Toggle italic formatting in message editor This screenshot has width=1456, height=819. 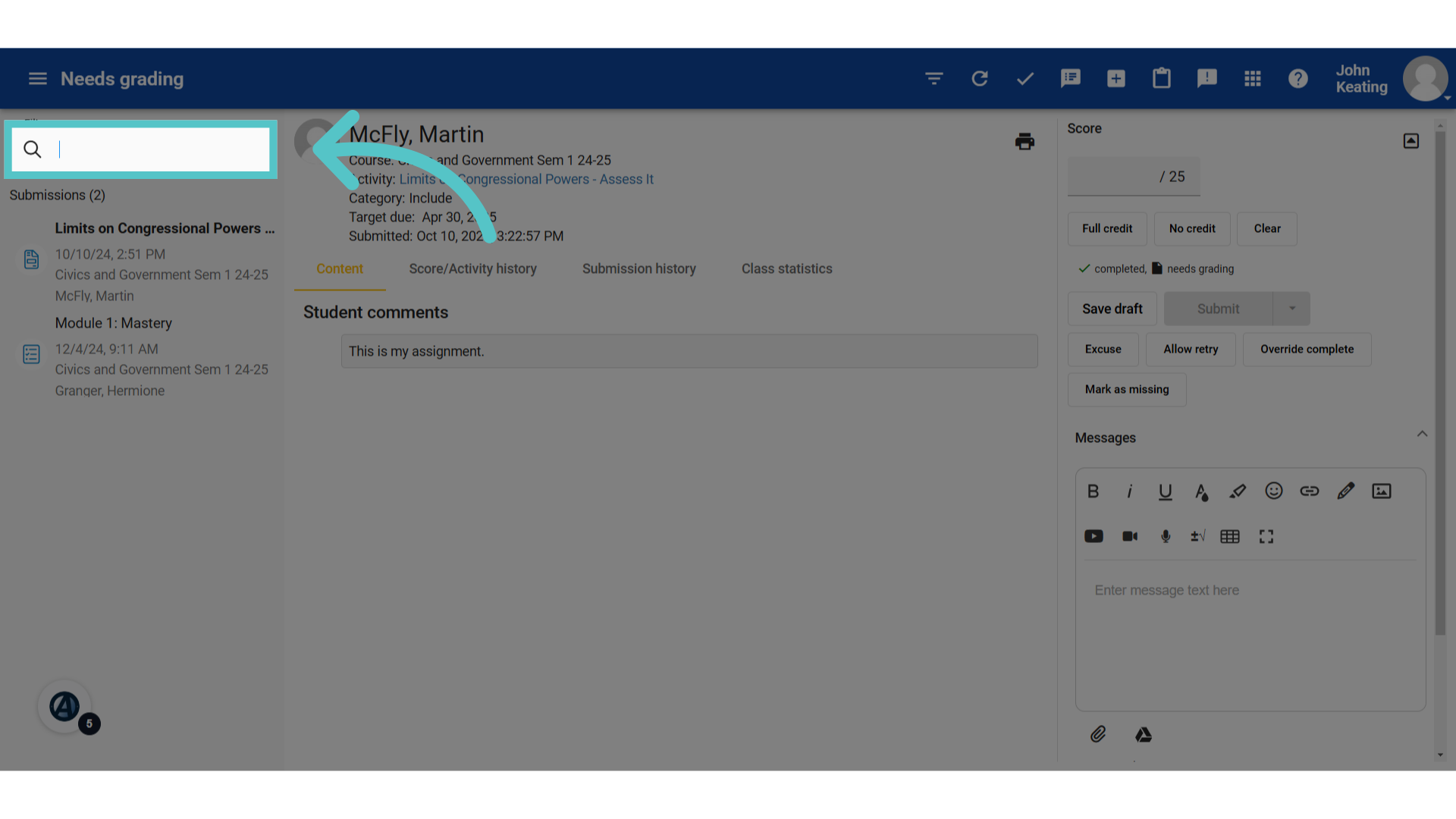click(x=1129, y=491)
